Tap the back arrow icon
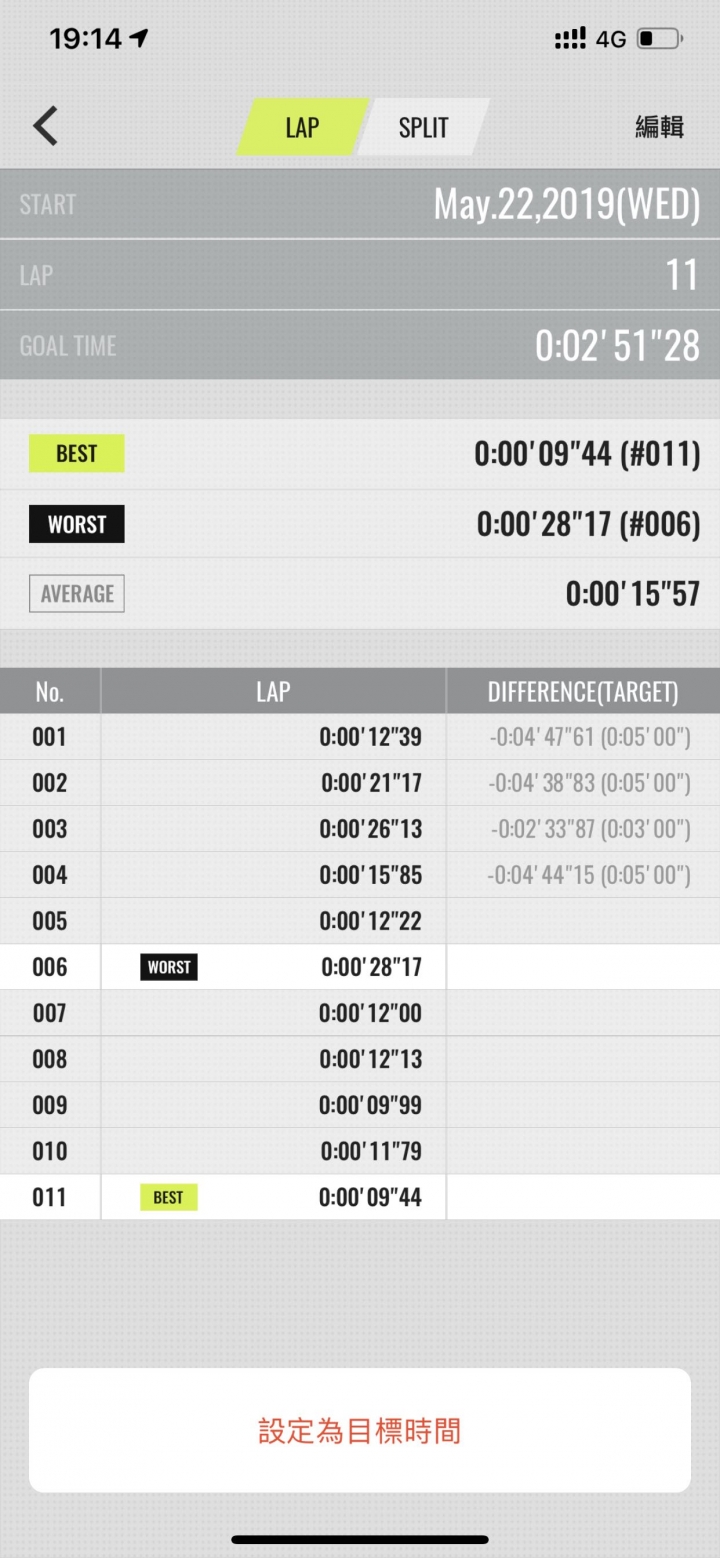 click(45, 127)
